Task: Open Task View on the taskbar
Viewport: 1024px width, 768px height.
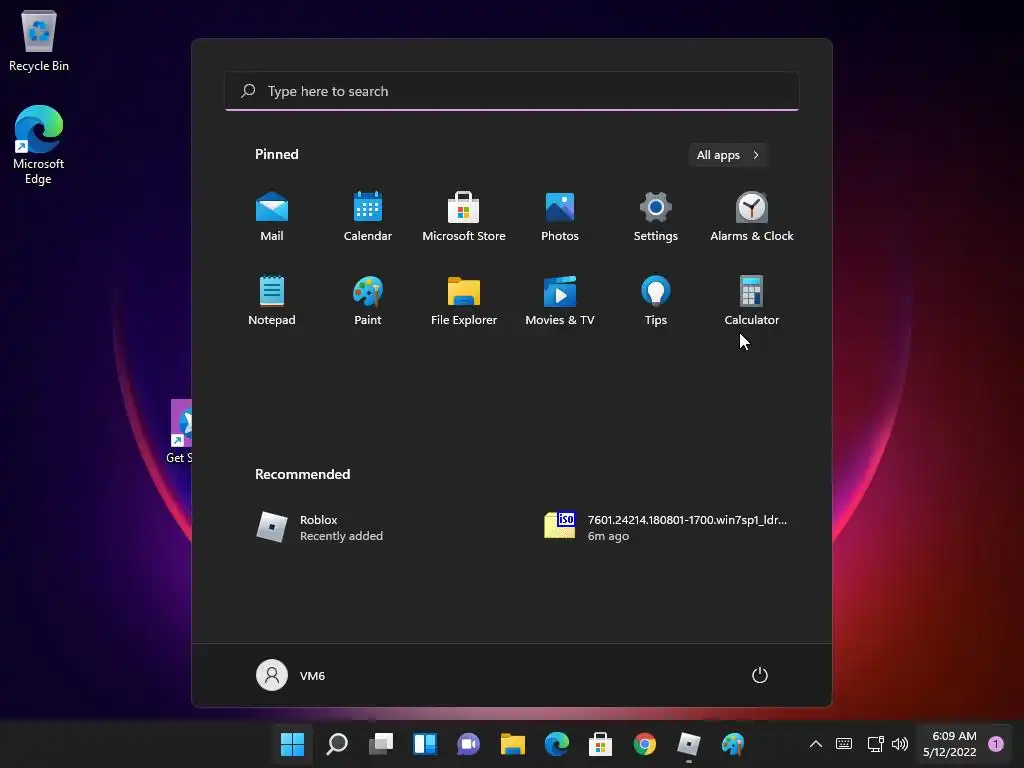Action: click(x=381, y=744)
